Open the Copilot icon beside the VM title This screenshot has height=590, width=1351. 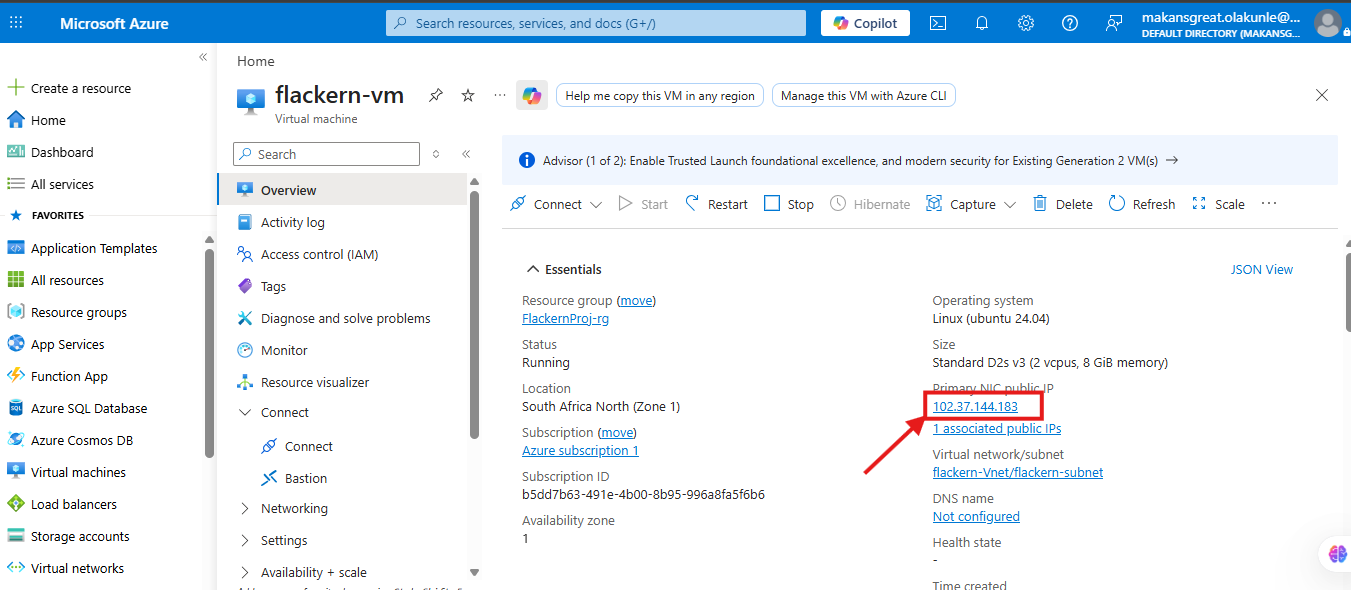(x=532, y=95)
